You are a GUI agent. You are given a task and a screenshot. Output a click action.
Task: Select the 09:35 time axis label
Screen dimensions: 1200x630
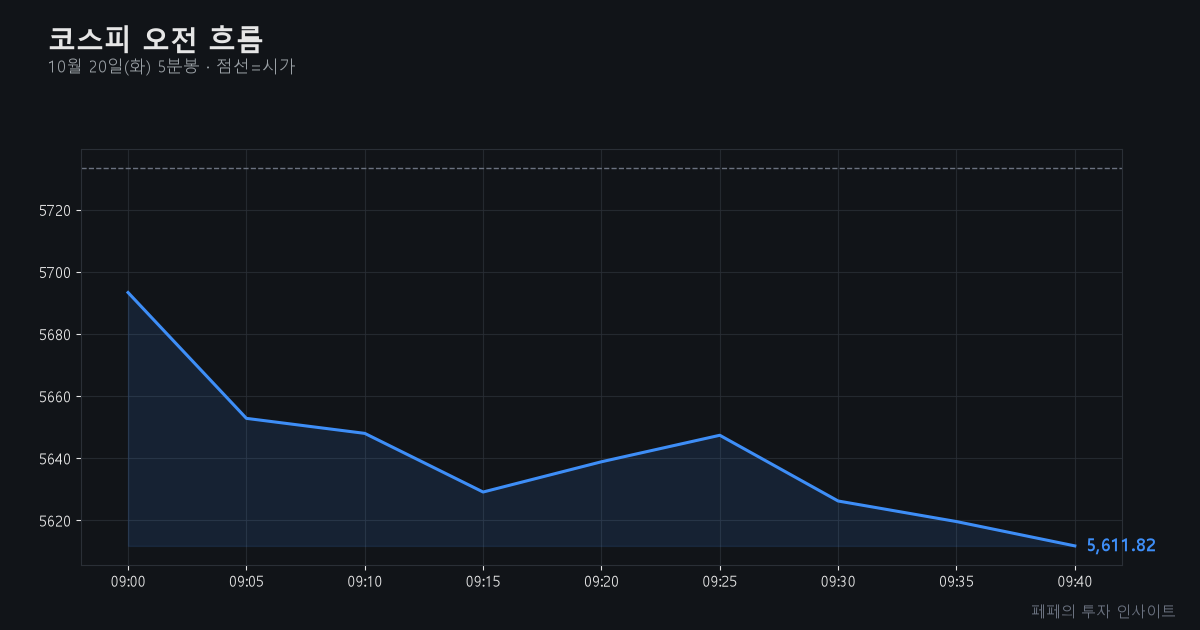957,581
